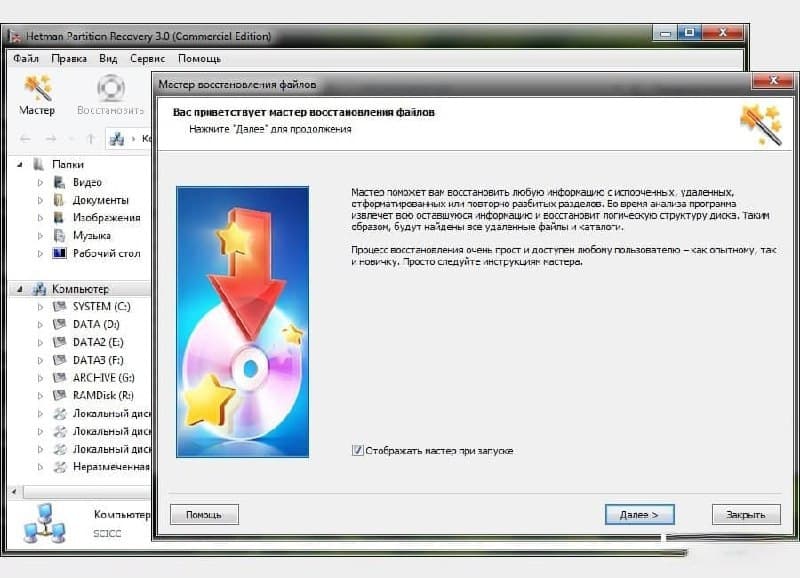The width and height of the screenshot is (800, 578).
Task: Click the Далее > button
Action: click(639, 514)
